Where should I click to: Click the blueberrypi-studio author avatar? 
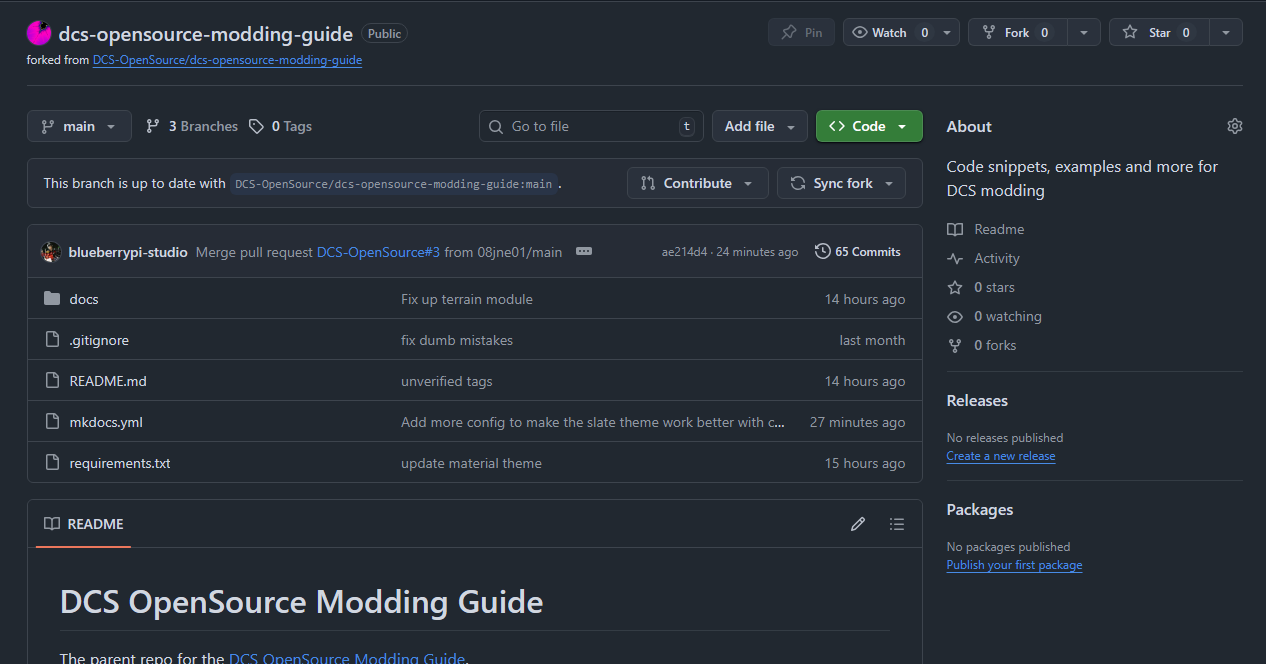tap(51, 252)
